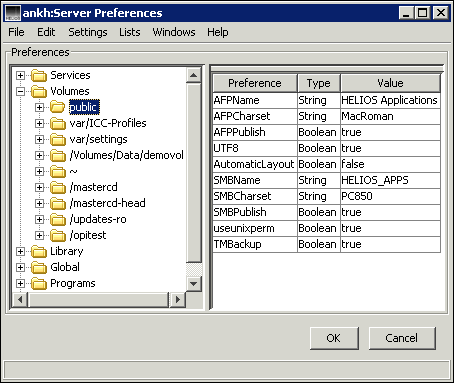Expand the tilde (~) volume node

(39, 171)
